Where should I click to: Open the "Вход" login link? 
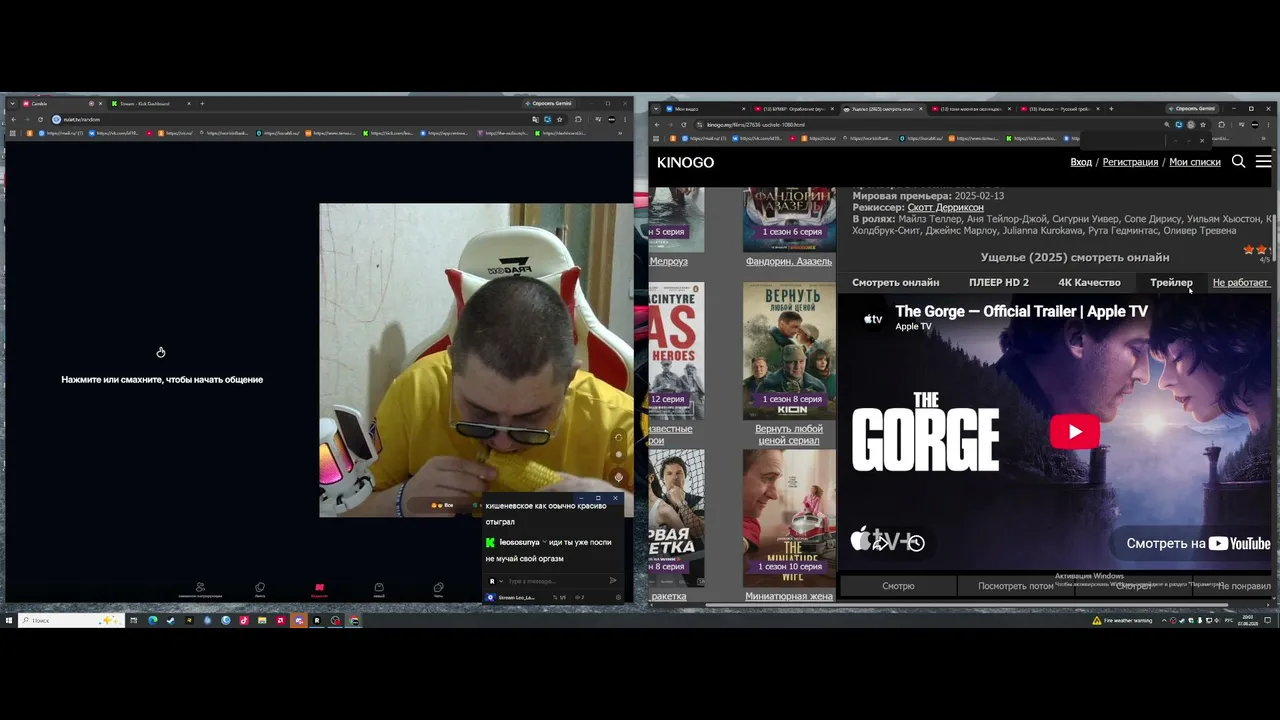[1081, 162]
